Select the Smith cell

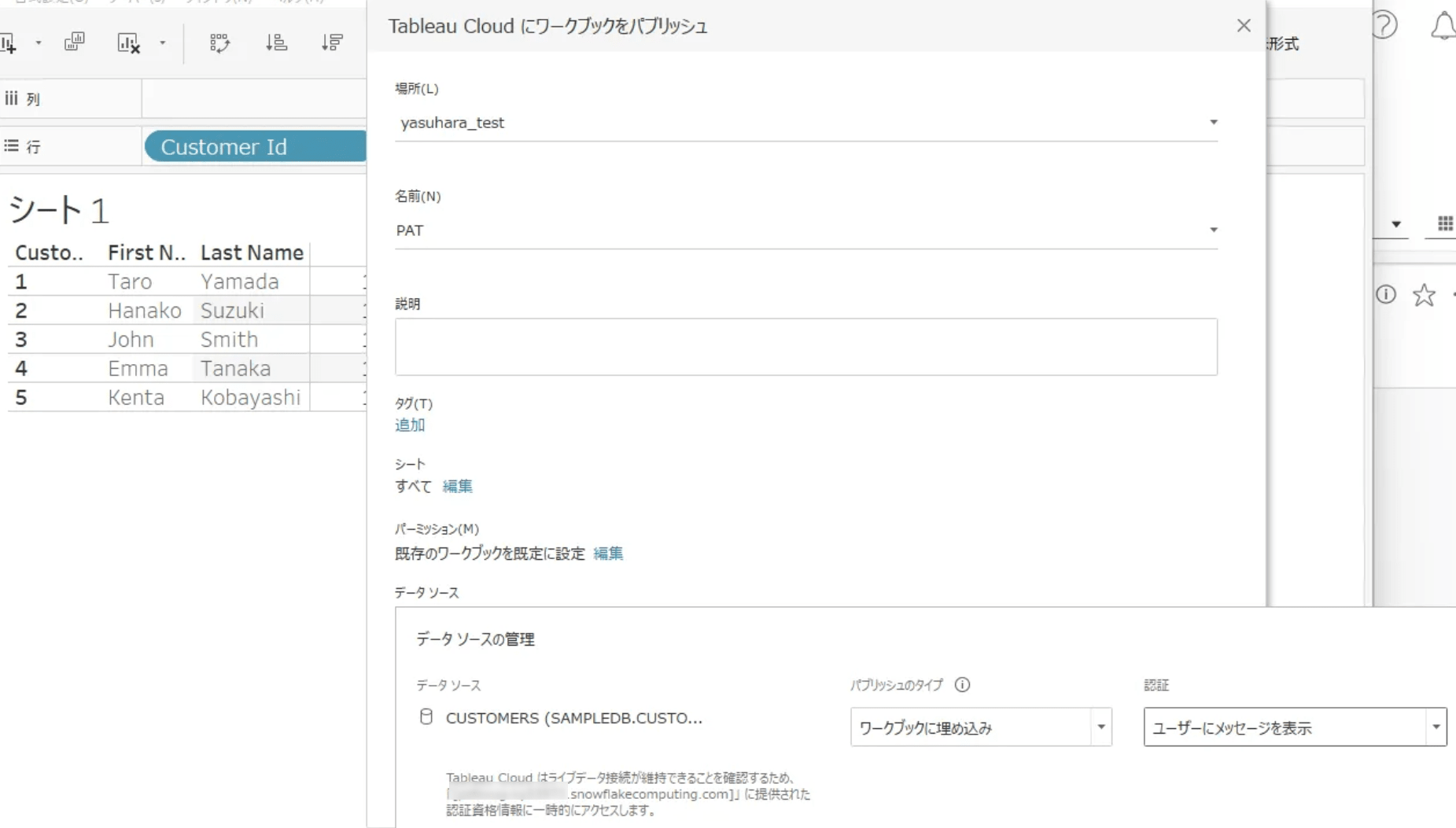coord(229,340)
